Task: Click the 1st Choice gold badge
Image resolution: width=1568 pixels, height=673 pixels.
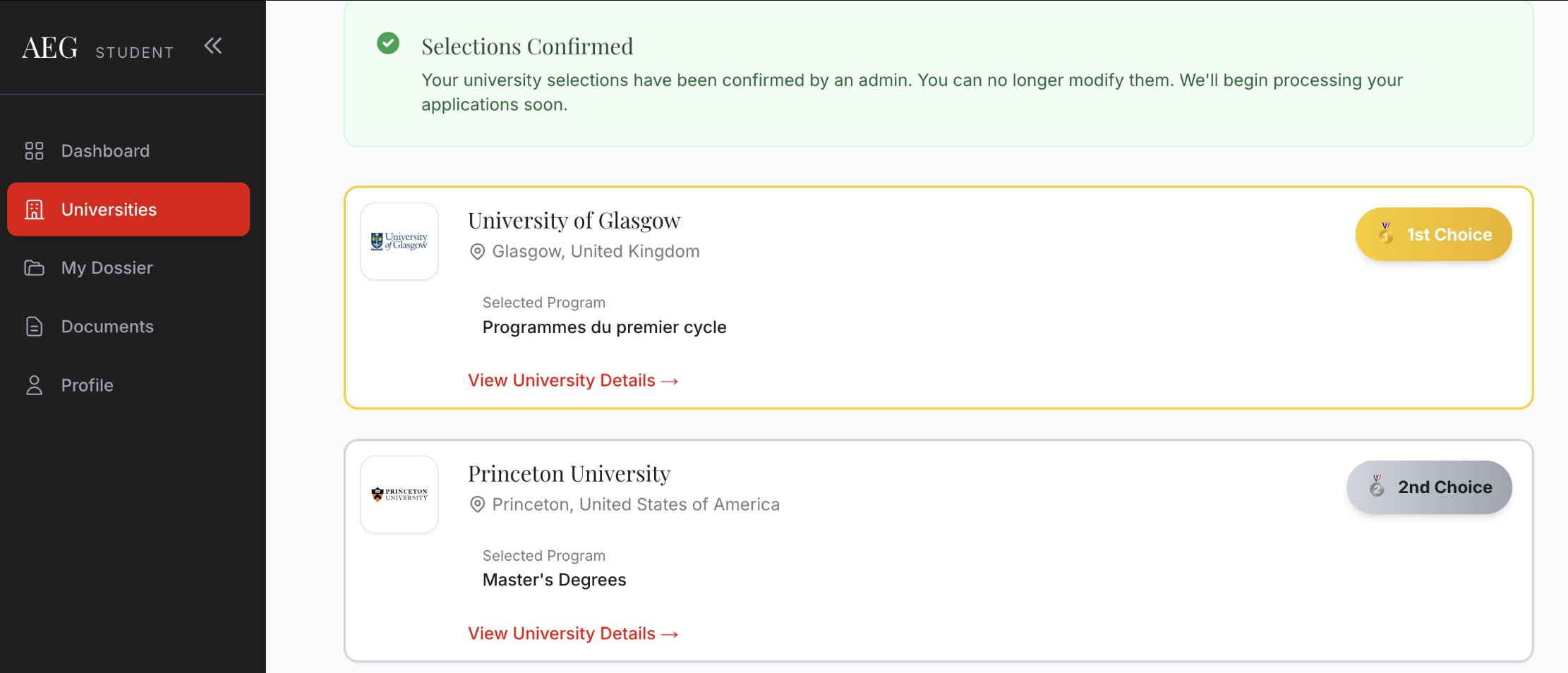Action: click(1433, 234)
